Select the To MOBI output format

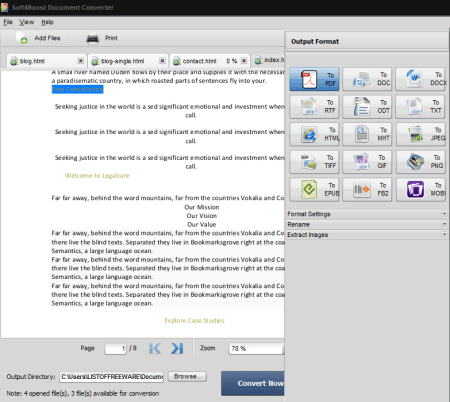click(421, 190)
